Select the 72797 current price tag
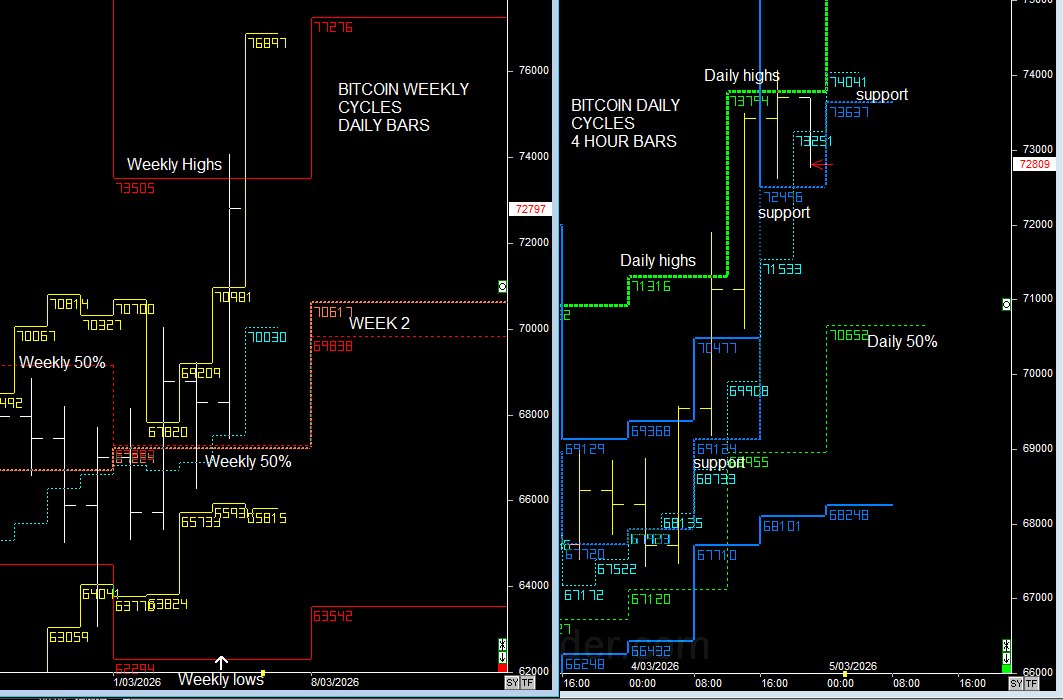This screenshot has width=1063, height=700. click(530, 209)
